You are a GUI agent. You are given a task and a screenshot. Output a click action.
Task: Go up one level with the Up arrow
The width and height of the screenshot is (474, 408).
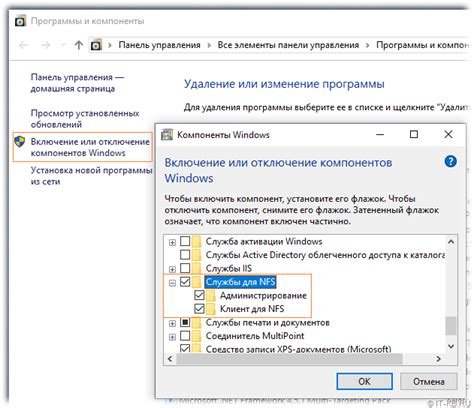[x=79, y=45]
